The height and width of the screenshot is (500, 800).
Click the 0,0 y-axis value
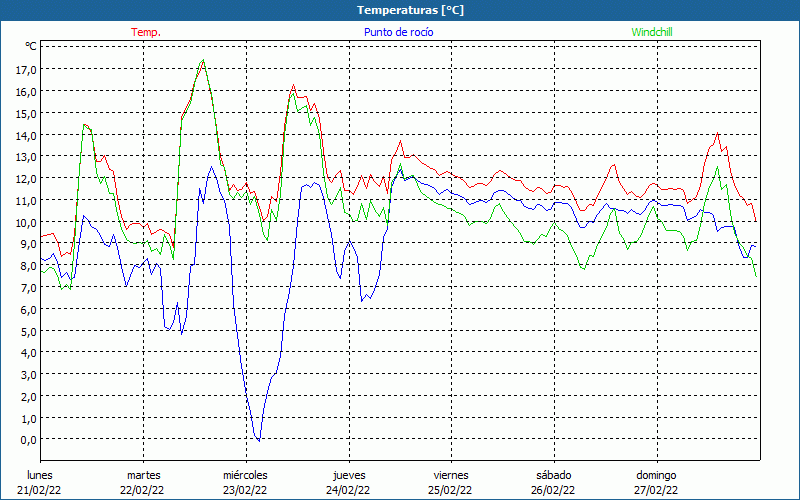click(x=28, y=439)
